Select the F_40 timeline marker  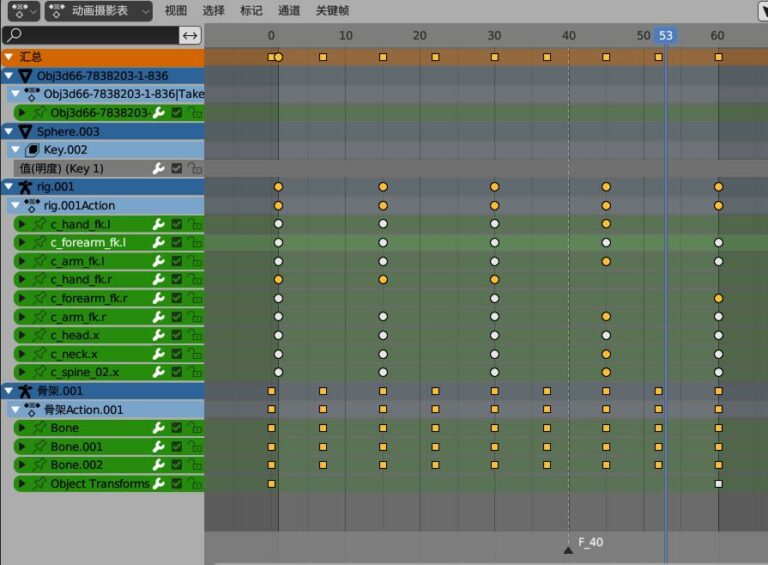click(568, 550)
